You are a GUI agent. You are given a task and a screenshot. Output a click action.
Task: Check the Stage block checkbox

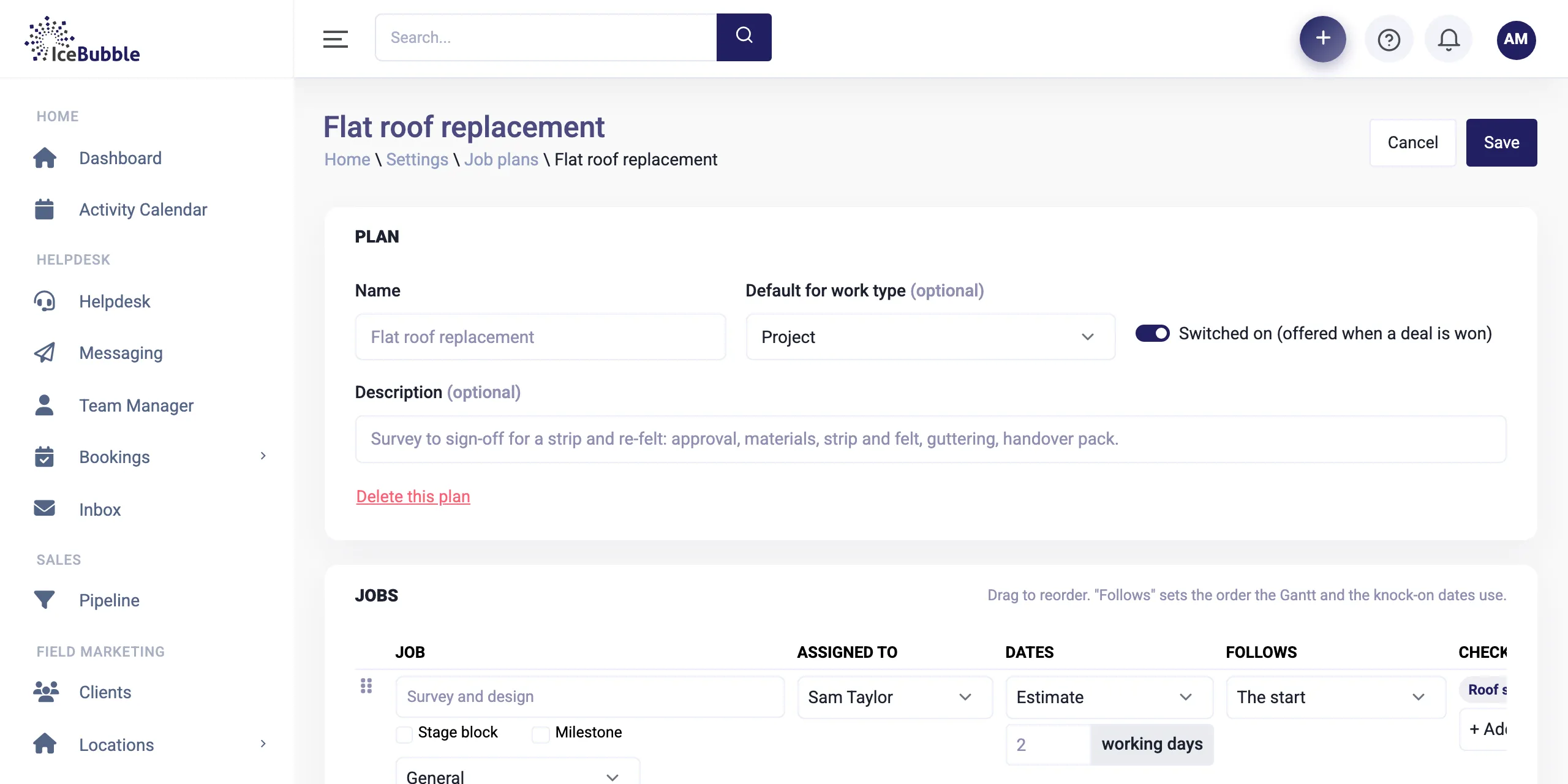click(404, 734)
